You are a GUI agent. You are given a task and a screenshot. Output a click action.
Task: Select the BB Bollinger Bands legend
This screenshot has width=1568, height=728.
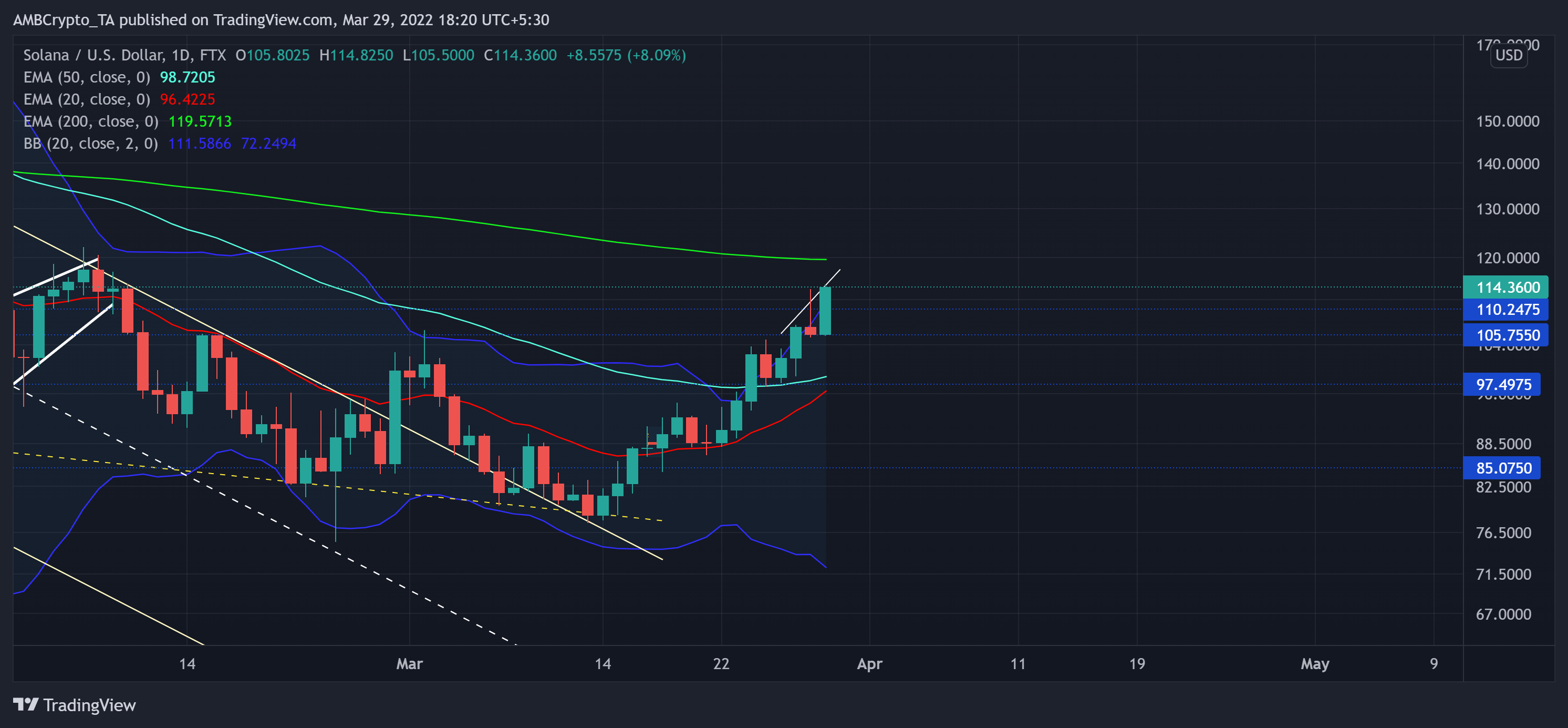tap(91, 144)
